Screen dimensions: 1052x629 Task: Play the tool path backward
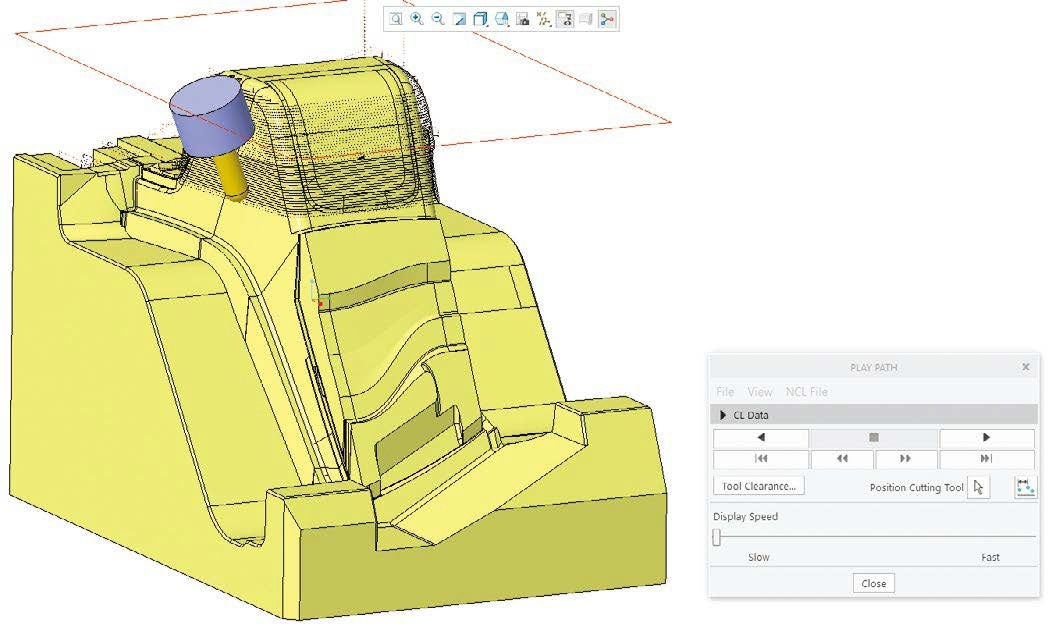point(761,437)
